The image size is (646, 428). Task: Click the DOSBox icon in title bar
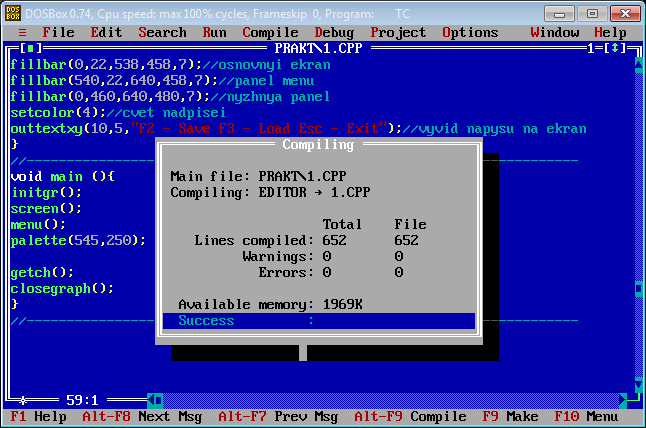click(x=13, y=13)
